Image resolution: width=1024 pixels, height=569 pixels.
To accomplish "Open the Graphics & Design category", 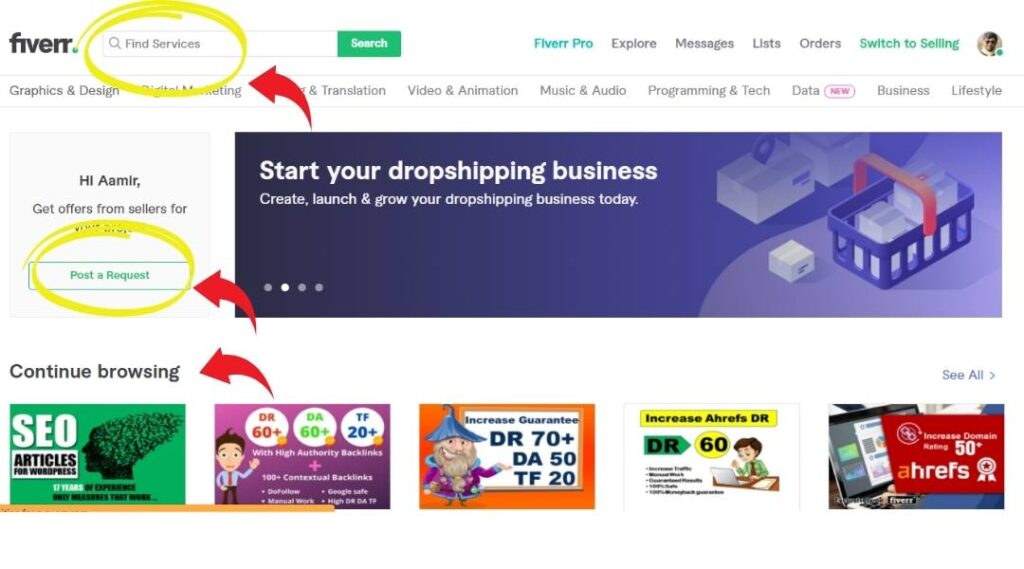I will tap(64, 91).
